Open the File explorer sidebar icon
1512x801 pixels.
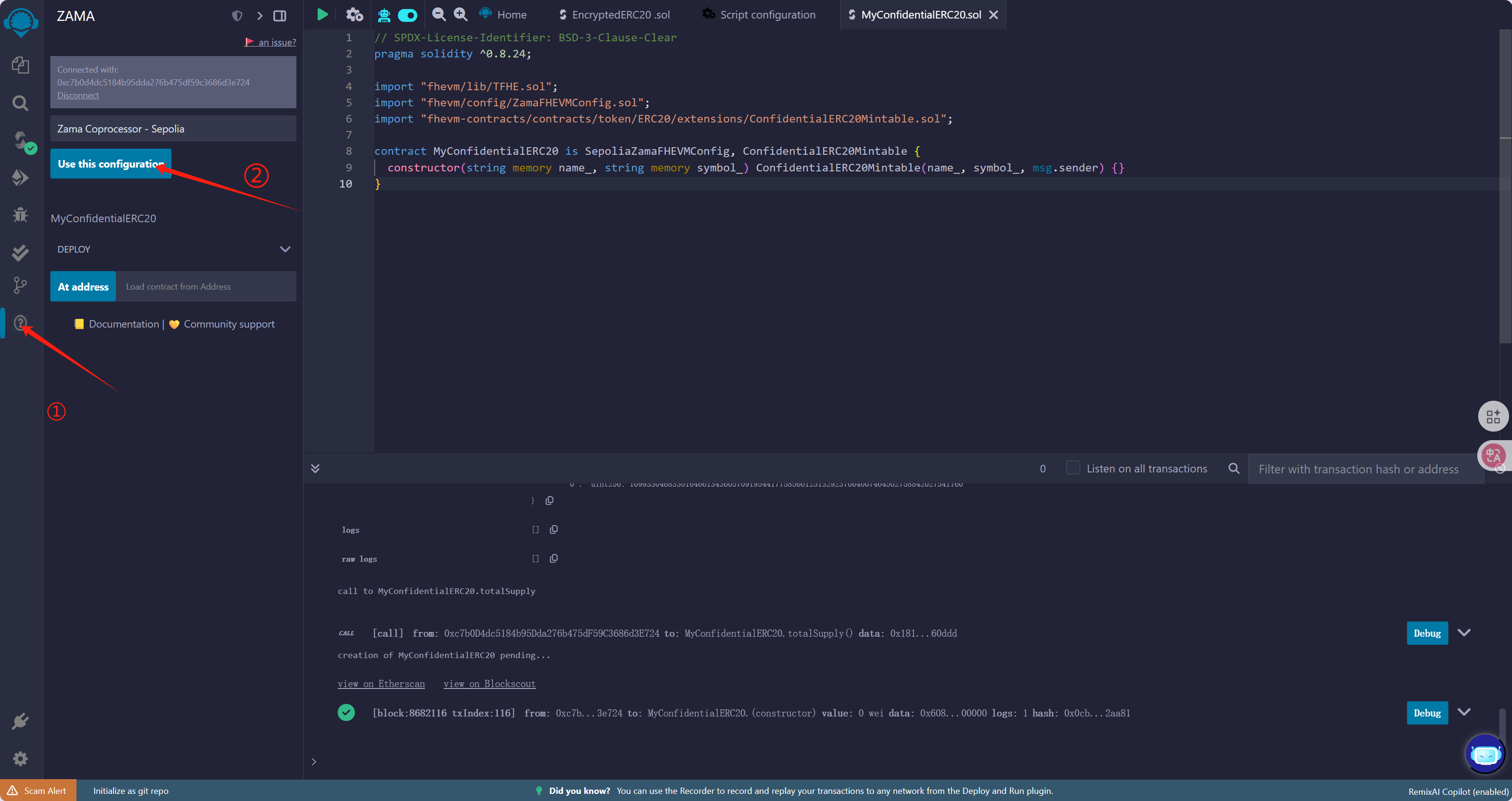20,65
